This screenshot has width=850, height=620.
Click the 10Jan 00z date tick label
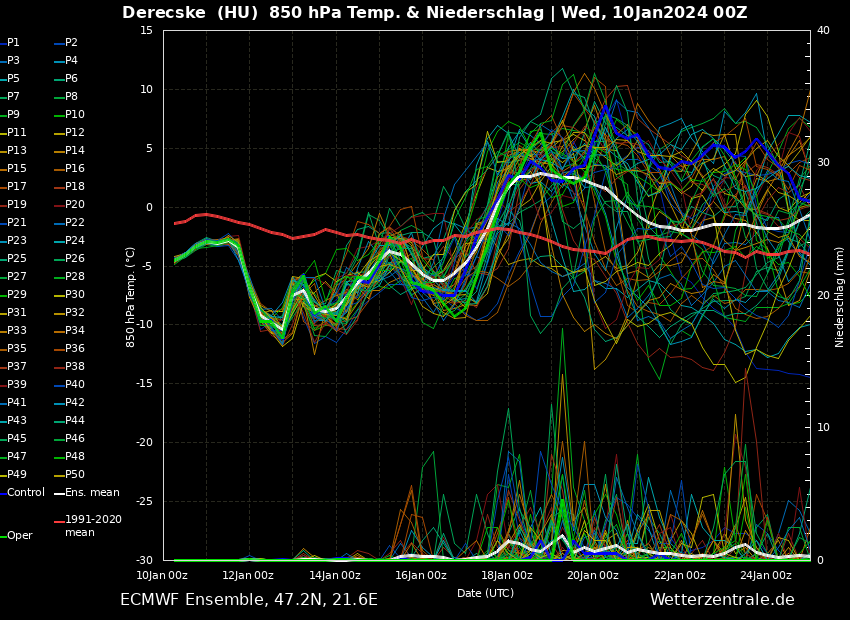(162, 575)
